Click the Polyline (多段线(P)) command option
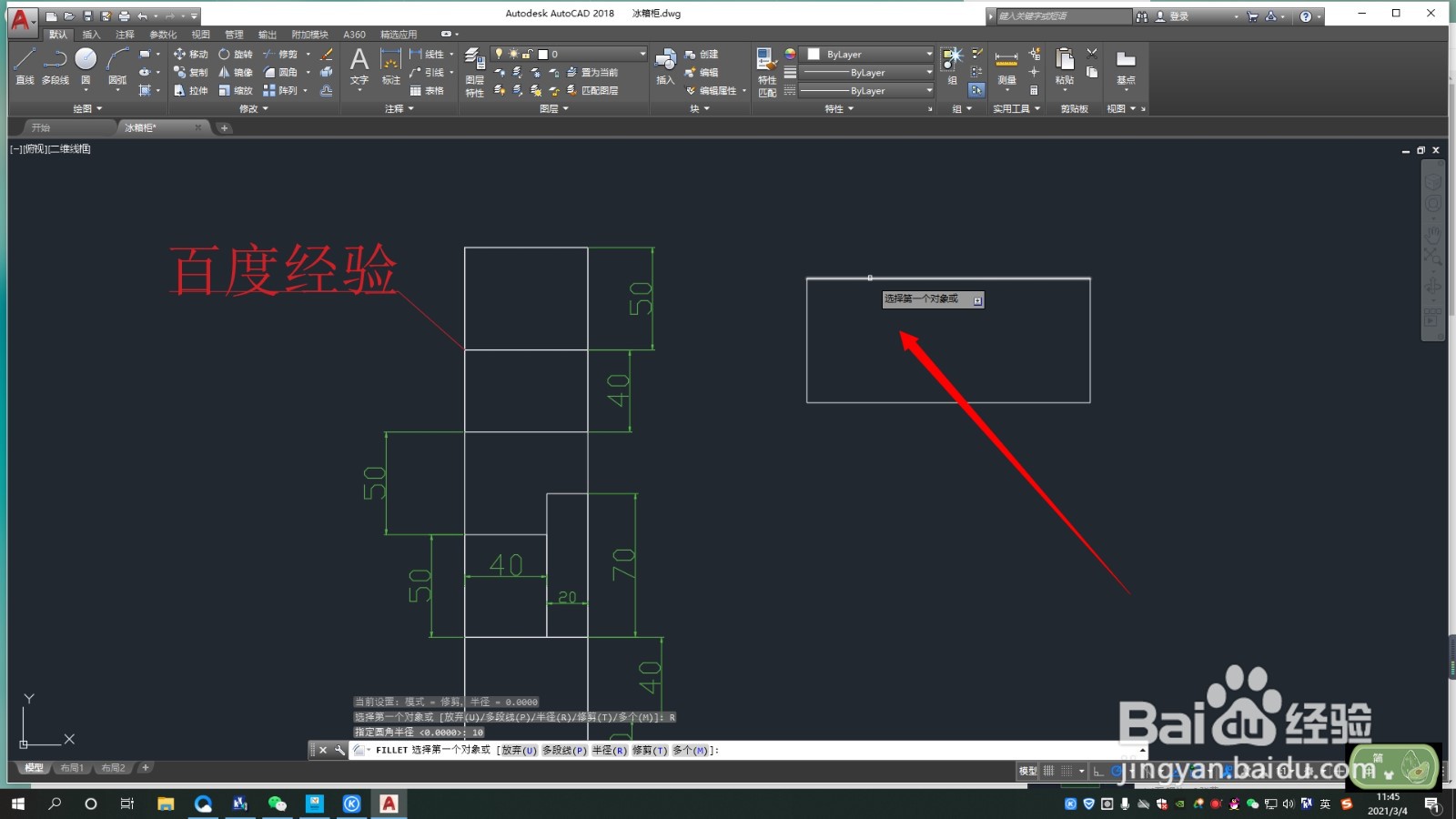 pyautogui.click(x=564, y=751)
